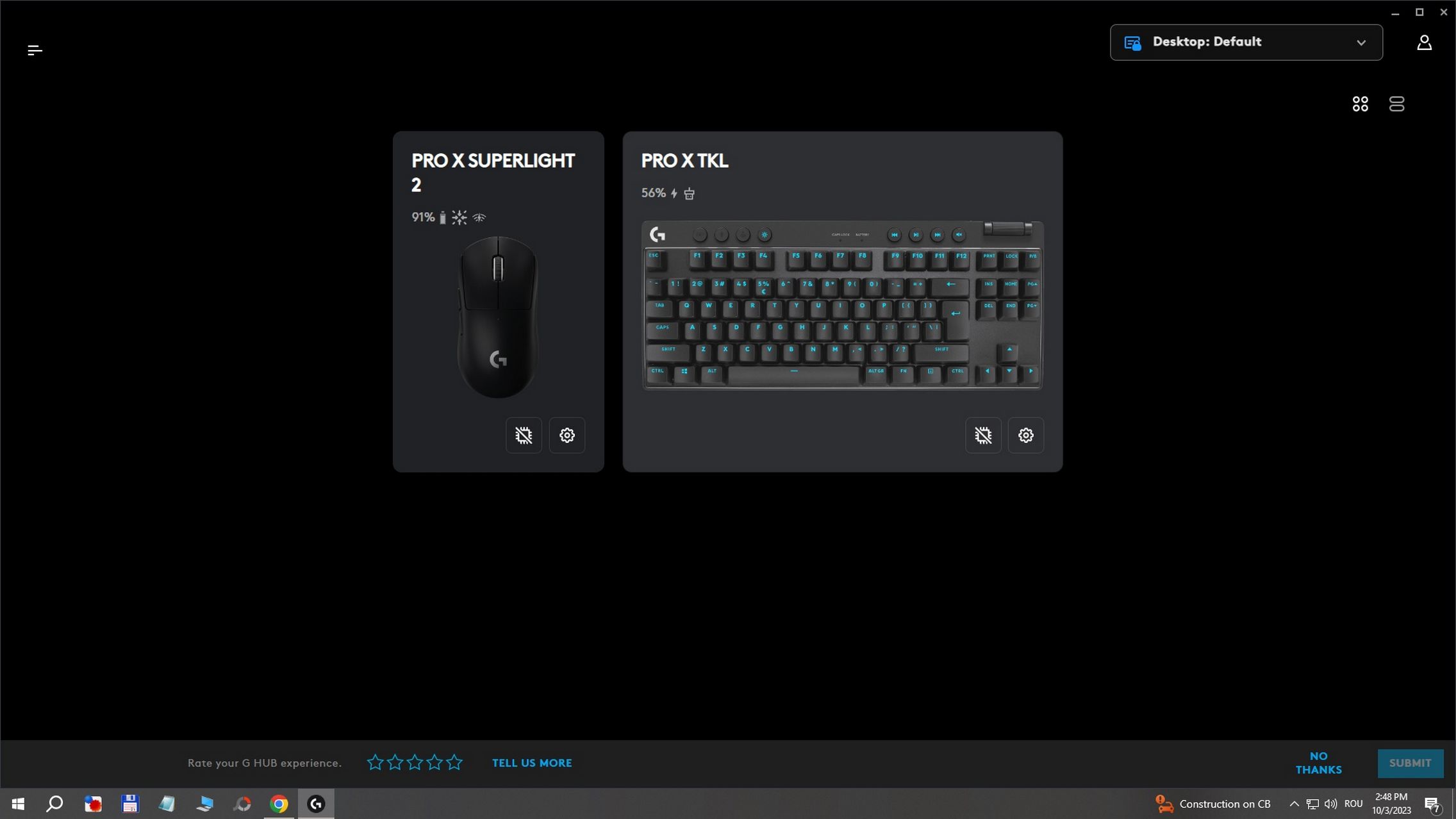Click the G HUB taskbar icon
The image size is (1456, 819).
click(x=316, y=804)
